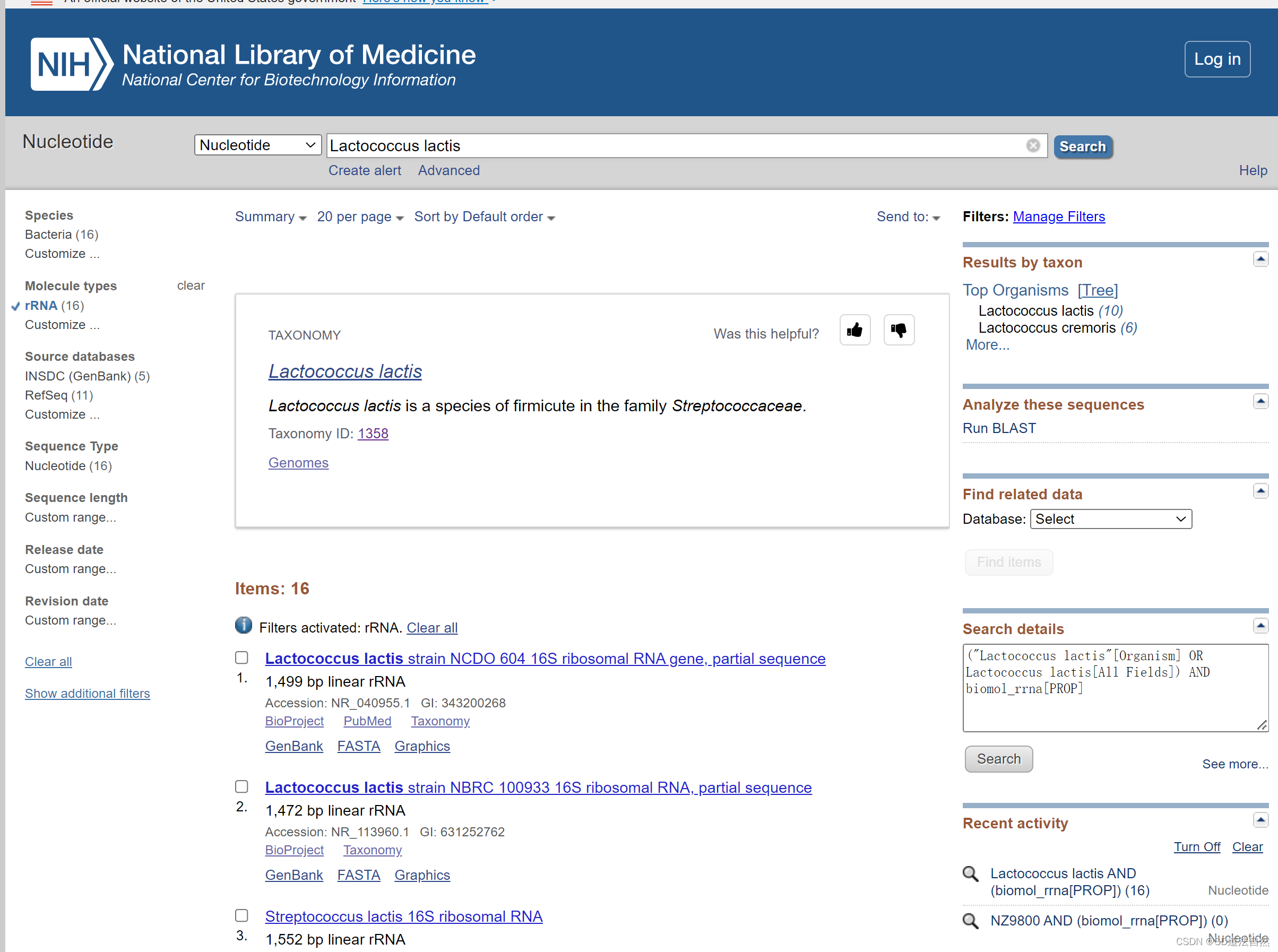Collapse the Recent activity panel
This screenshot has width=1278, height=952.
1260,820
